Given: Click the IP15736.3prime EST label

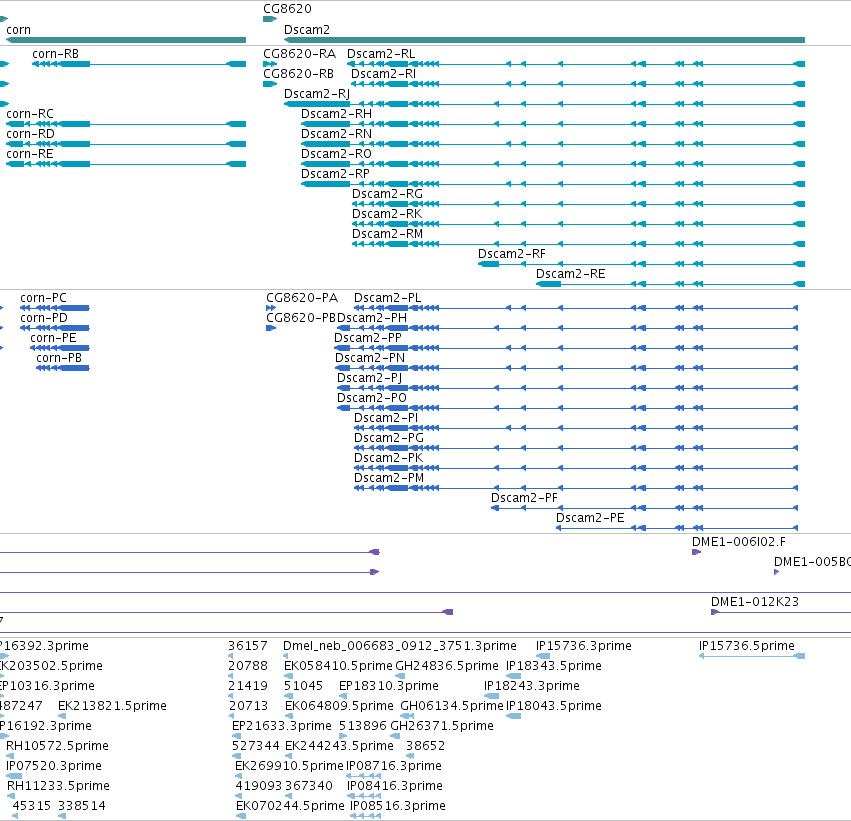Looking at the screenshot, I should (584, 646).
